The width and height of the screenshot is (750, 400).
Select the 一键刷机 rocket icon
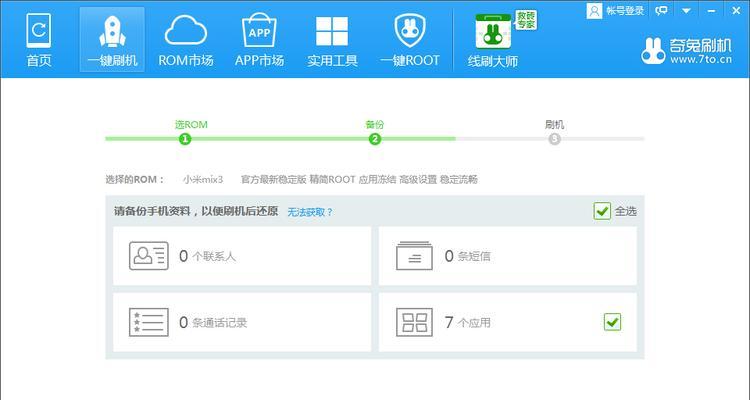[112, 32]
